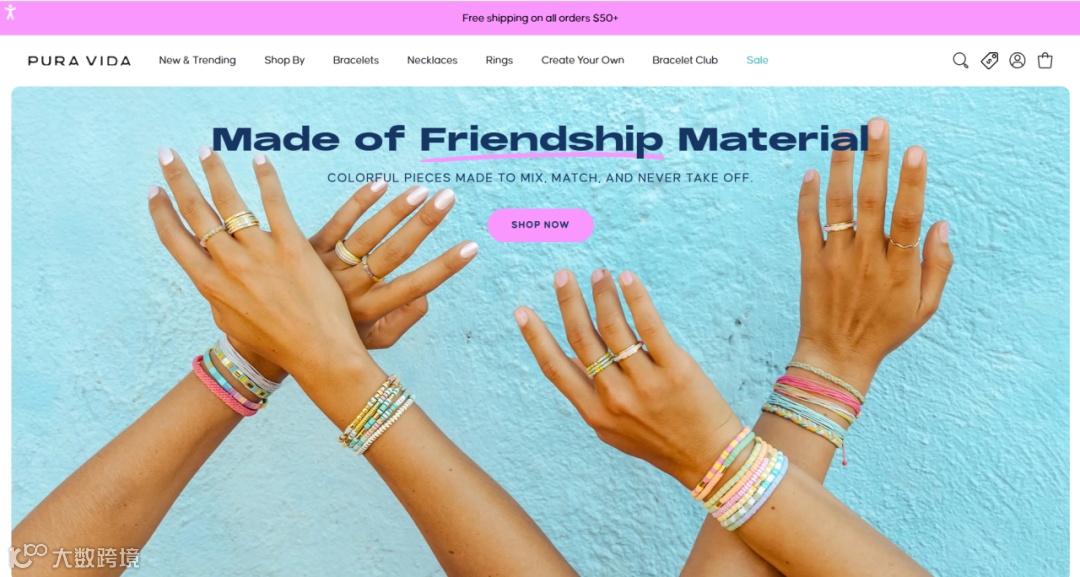Open the accessibility figure icon
The height and width of the screenshot is (577, 1080).
coord(10,11)
